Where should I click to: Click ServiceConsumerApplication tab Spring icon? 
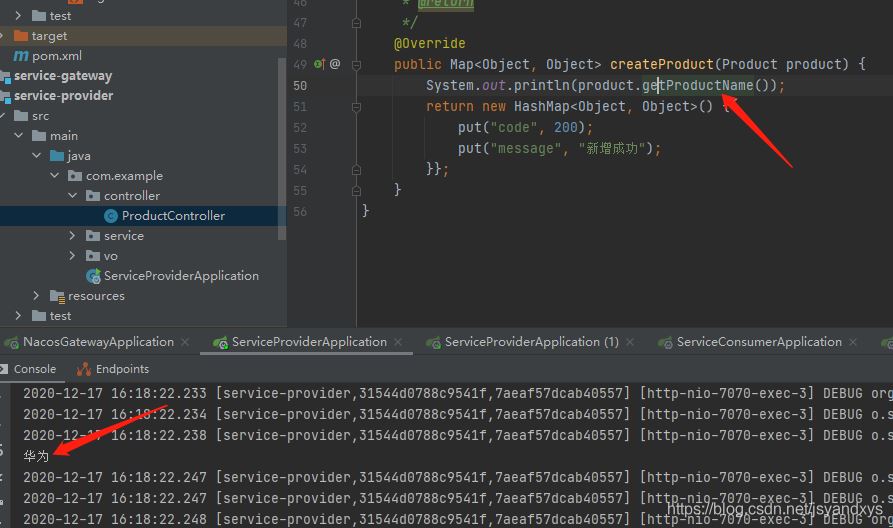coord(665,342)
